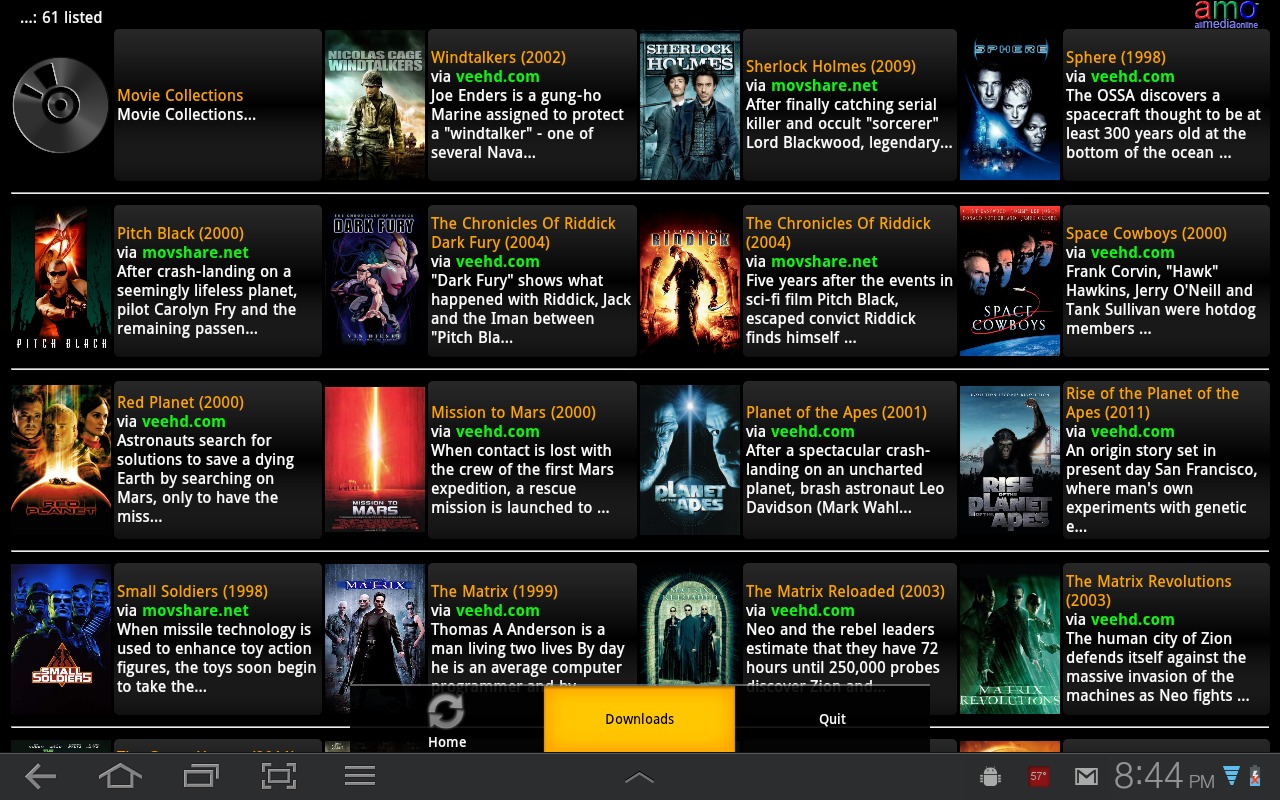1280x800 pixels.
Task: Select the Downloads menu item
Action: pos(639,719)
